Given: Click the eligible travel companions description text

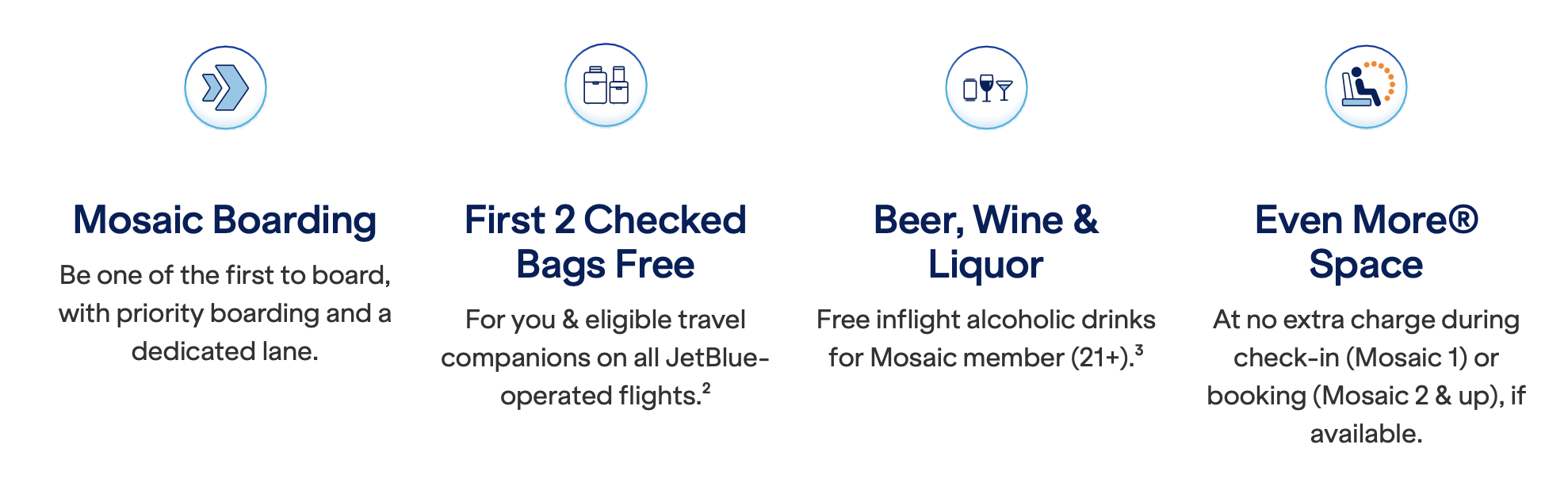Looking at the screenshot, I should click(x=606, y=358).
